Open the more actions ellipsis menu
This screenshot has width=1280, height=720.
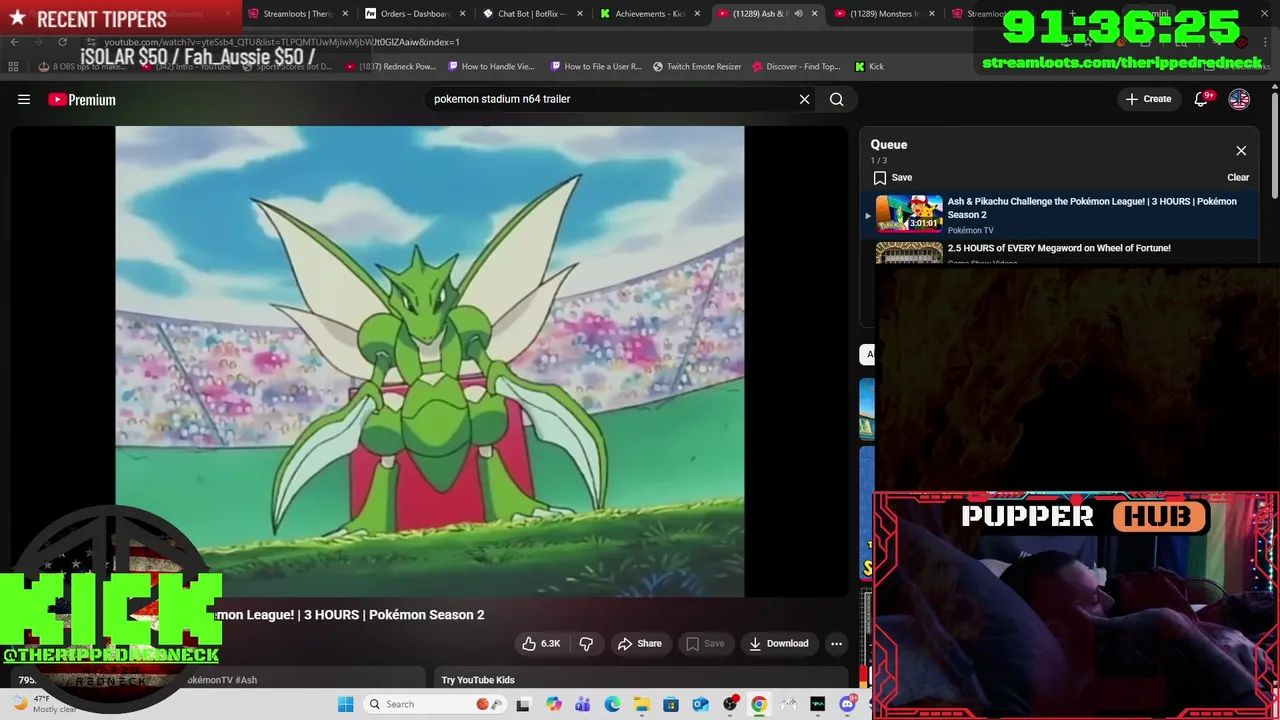click(837, 643)
